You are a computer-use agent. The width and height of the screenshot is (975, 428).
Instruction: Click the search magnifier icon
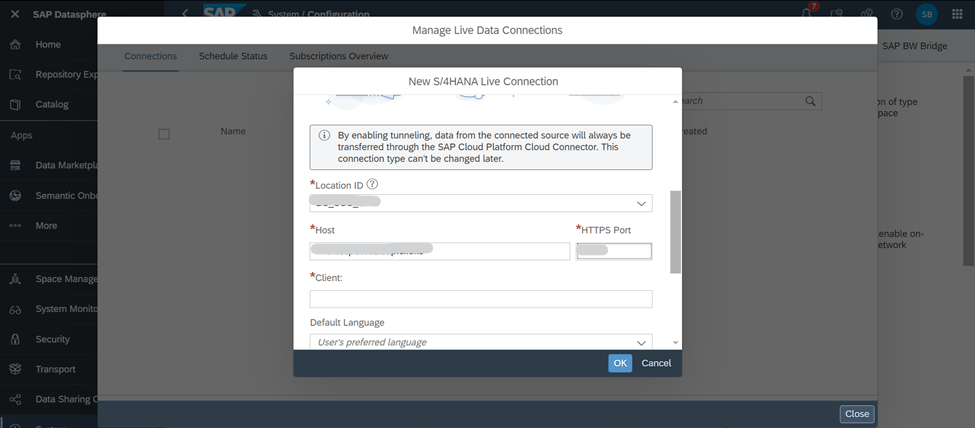click(810, 101)
